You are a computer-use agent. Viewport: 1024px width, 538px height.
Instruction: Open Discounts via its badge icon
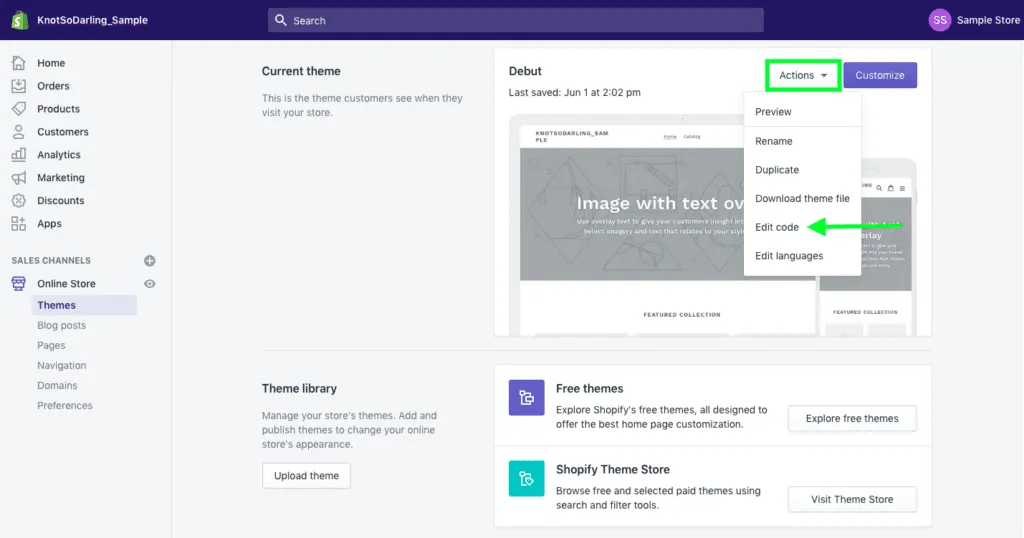click(x=19, y=201)
